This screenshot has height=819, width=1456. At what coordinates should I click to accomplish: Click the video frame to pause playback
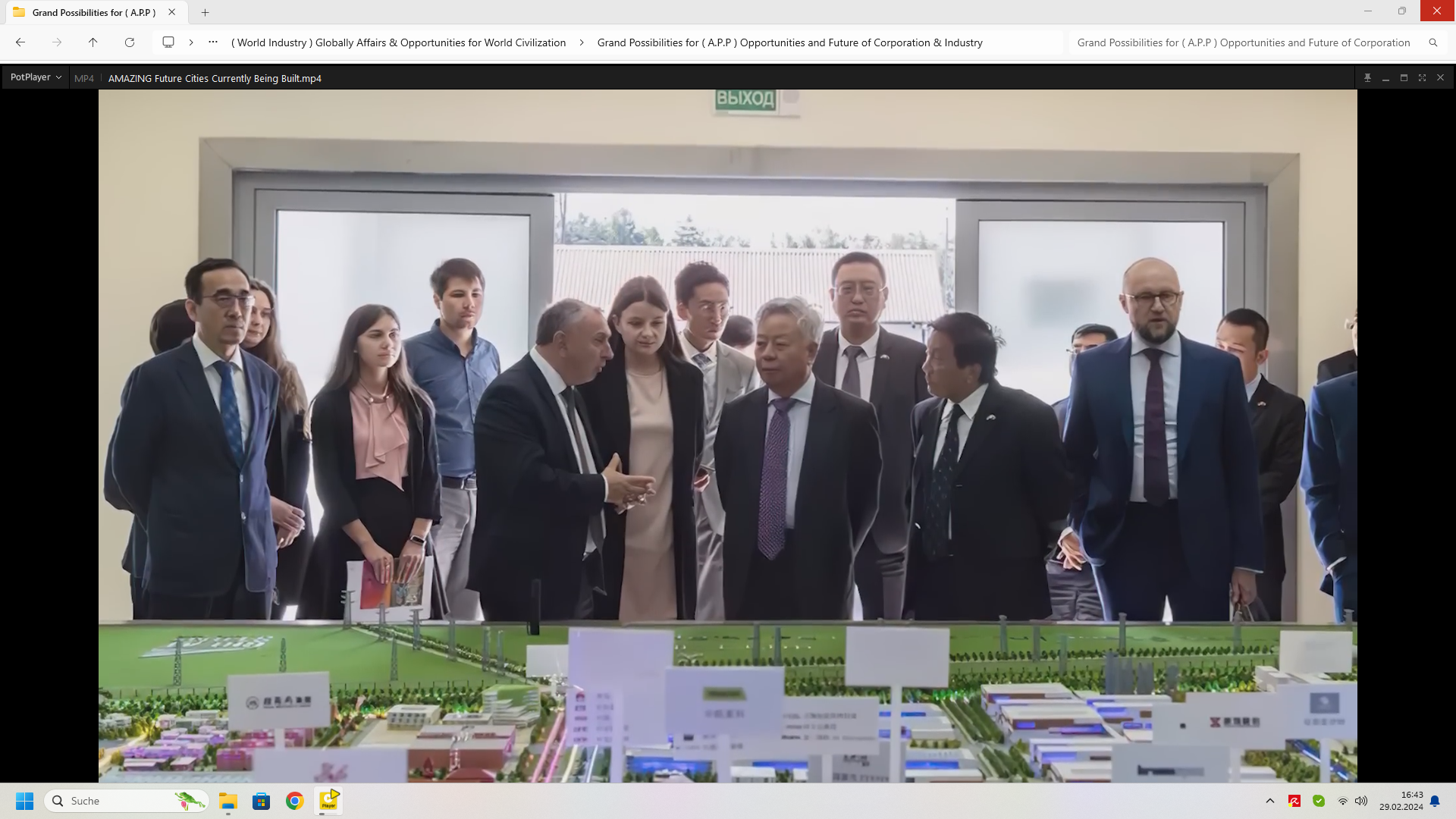click(x=728, y=436)
